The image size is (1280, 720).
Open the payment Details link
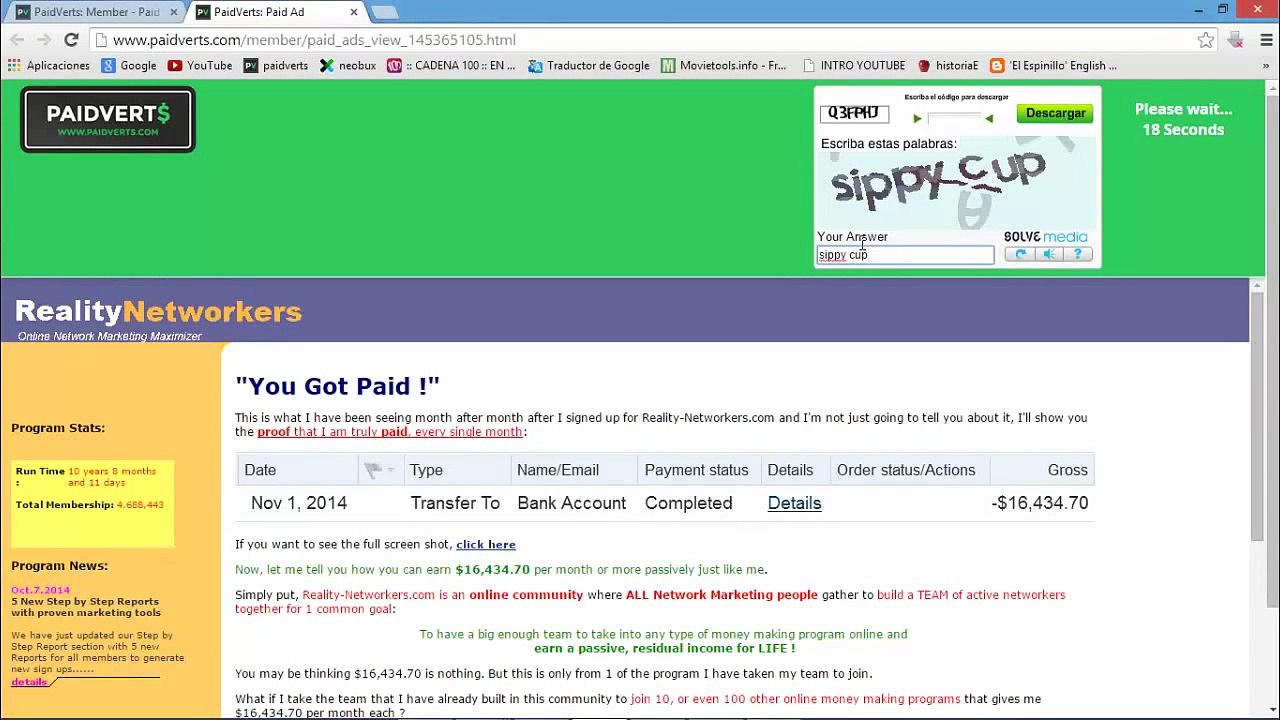794,503
